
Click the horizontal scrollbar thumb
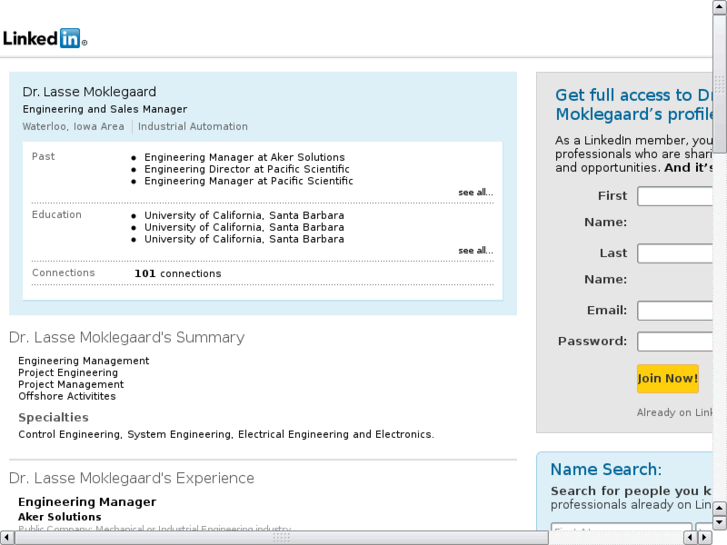coord(280,537)
